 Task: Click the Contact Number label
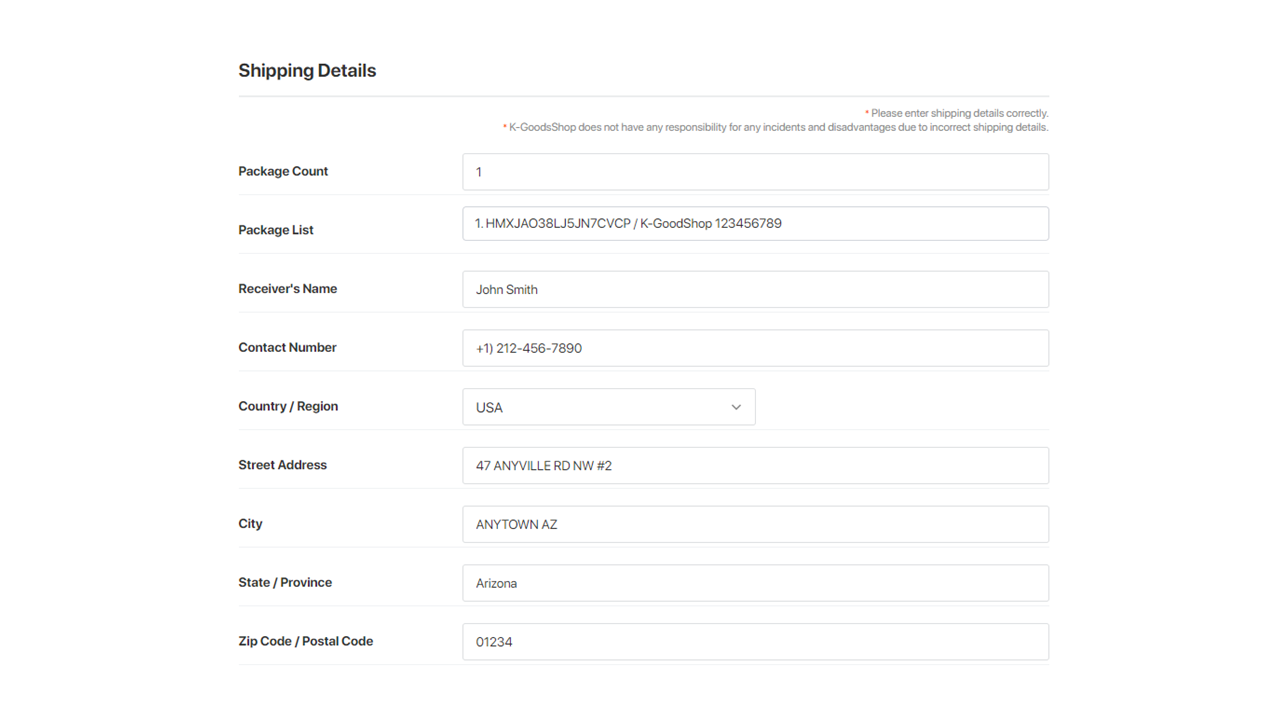[x=287, y=347]
